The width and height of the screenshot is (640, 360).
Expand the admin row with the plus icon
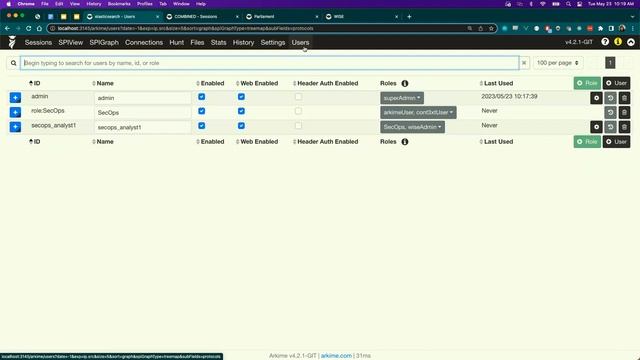(x=15, y=98)
